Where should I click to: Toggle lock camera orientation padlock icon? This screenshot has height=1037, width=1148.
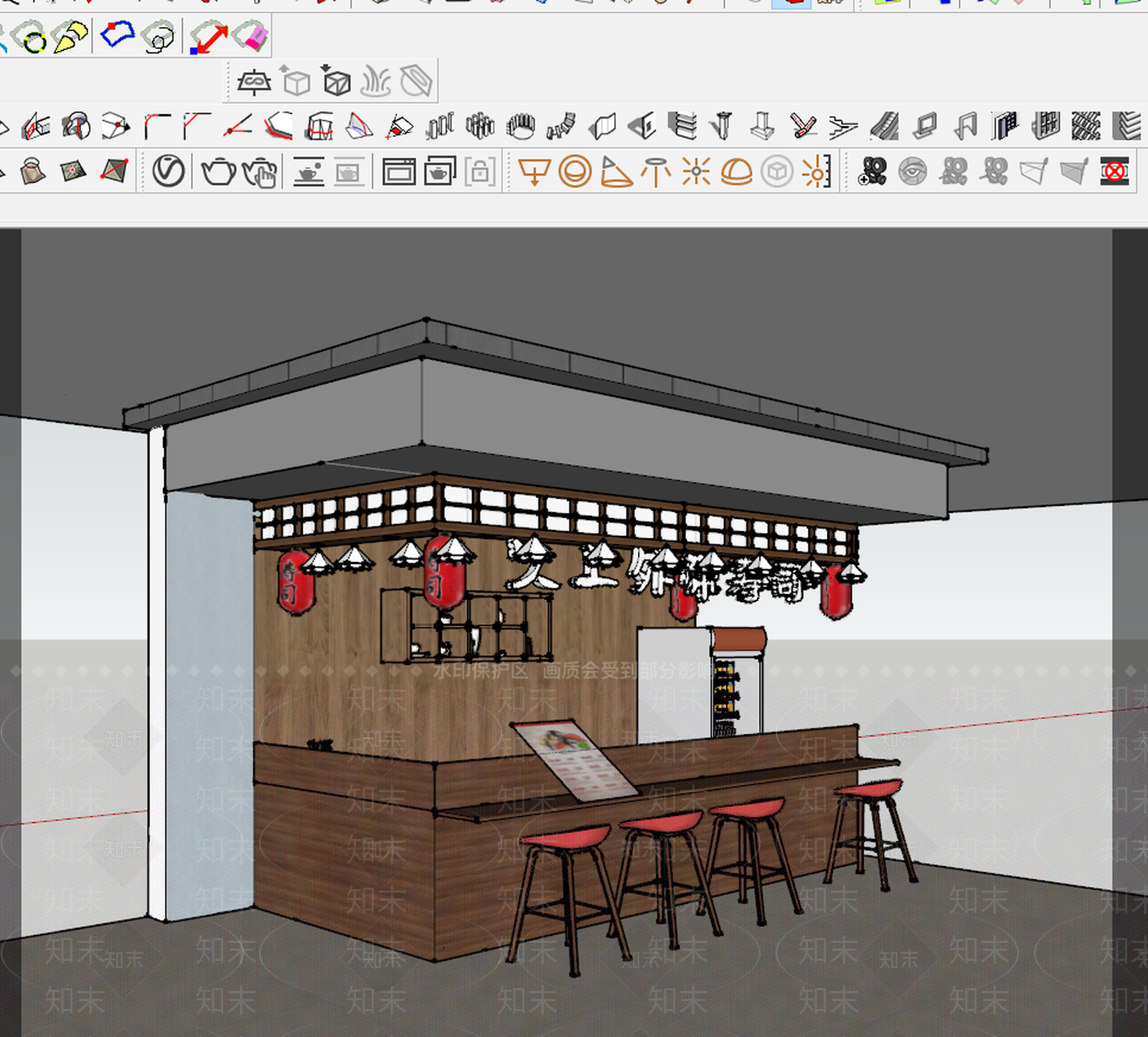[x=480, y=172]
